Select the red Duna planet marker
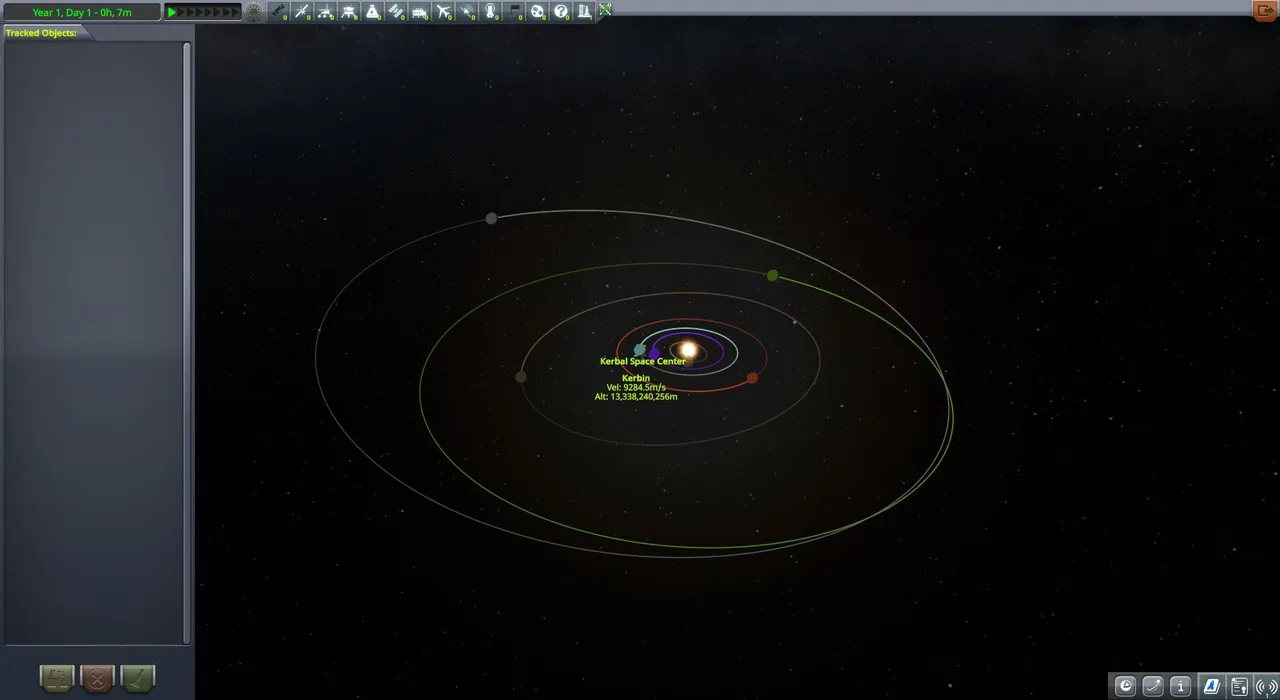 (752, 378)
